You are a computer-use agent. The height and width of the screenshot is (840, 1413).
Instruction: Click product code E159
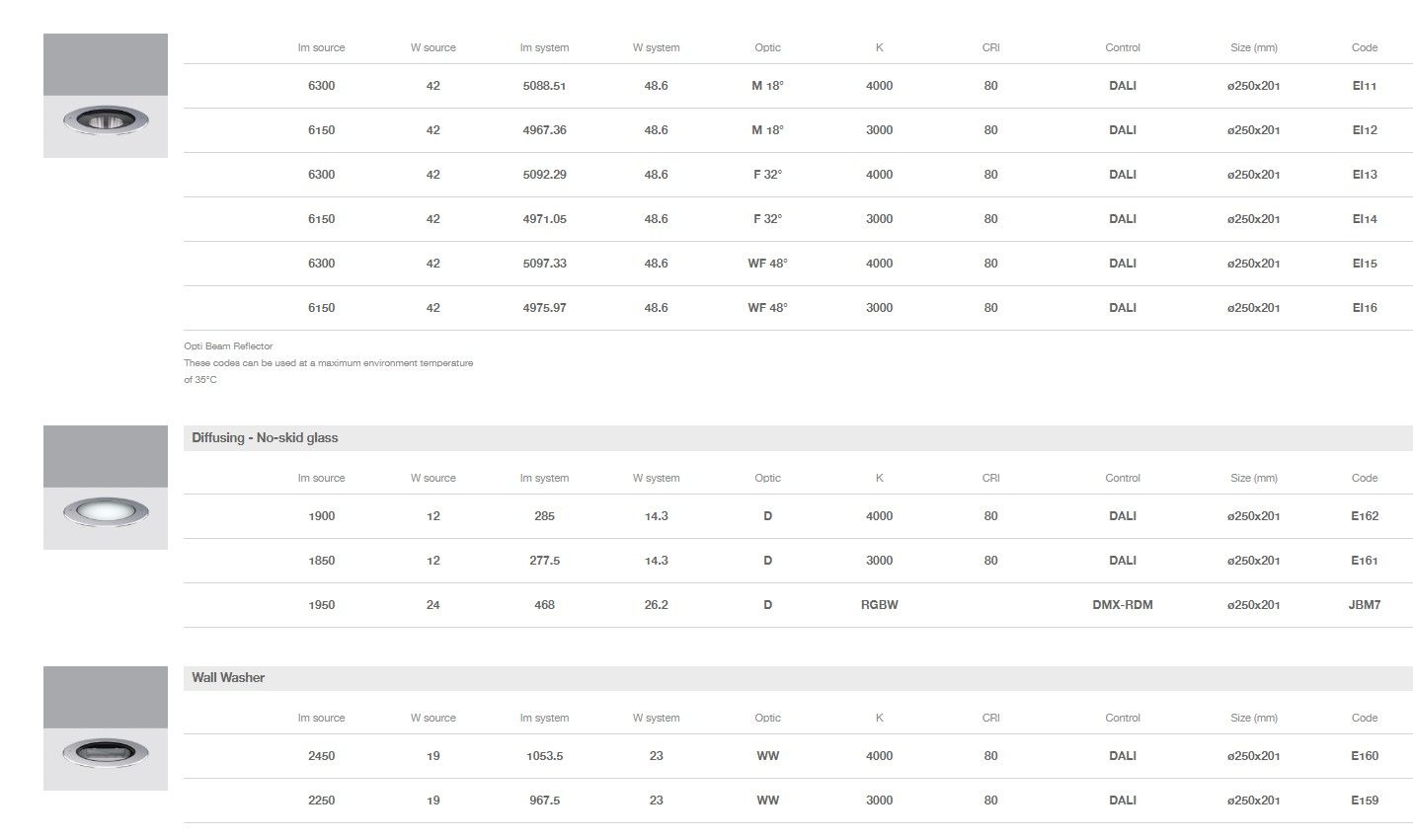(x=1364, y=801)
